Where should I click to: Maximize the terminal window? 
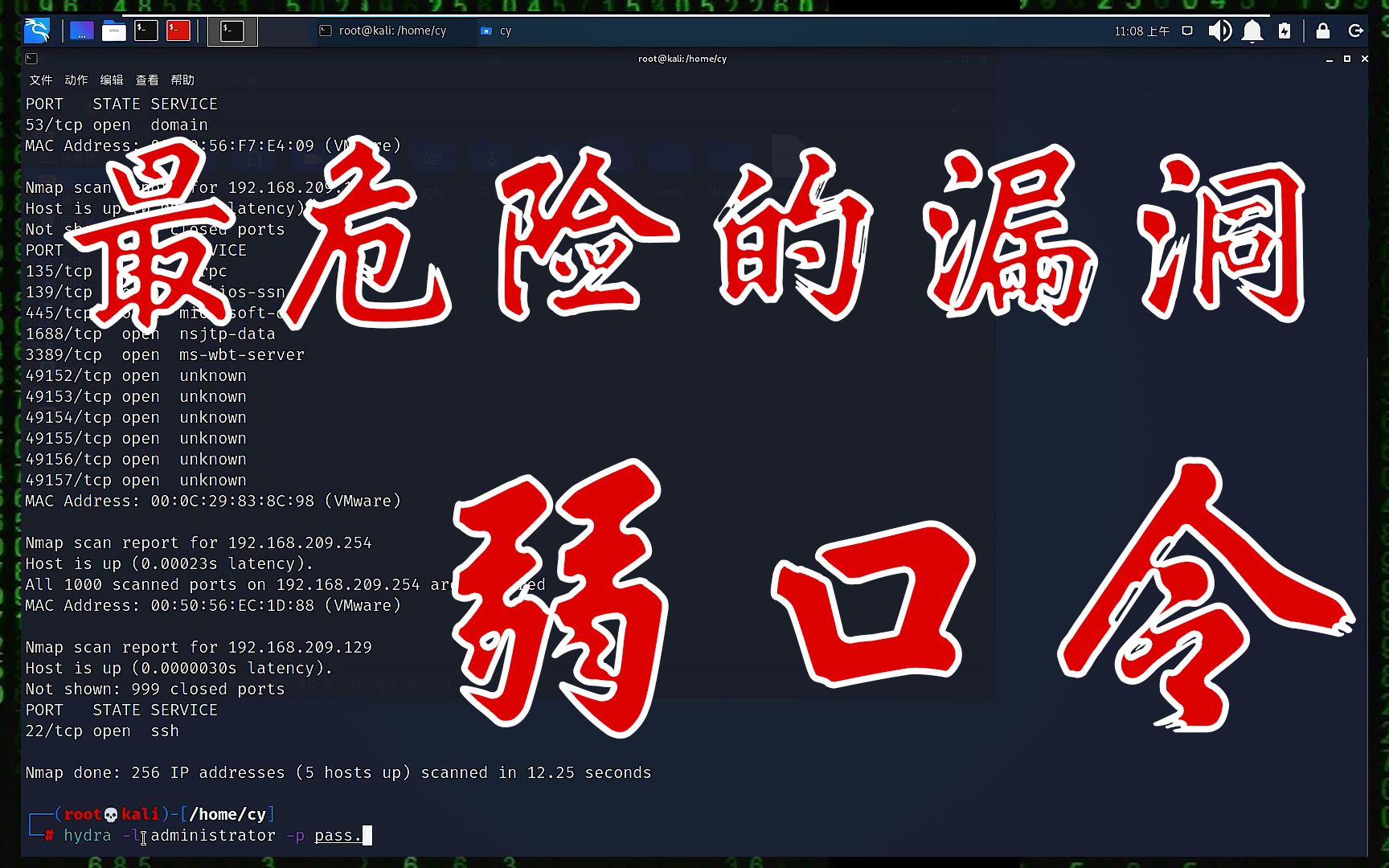(1347, 59)
